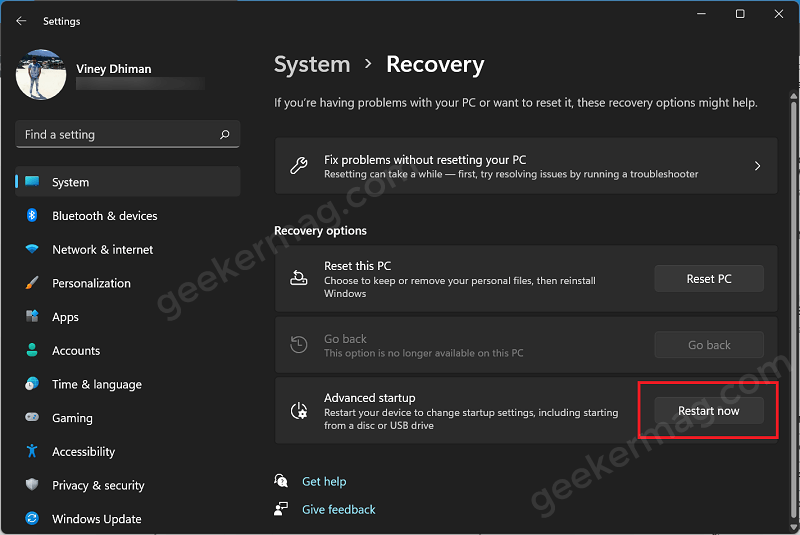Click the Viney Dhiman account name
Screen dimensions: 800x535
[x=114, y=69]
